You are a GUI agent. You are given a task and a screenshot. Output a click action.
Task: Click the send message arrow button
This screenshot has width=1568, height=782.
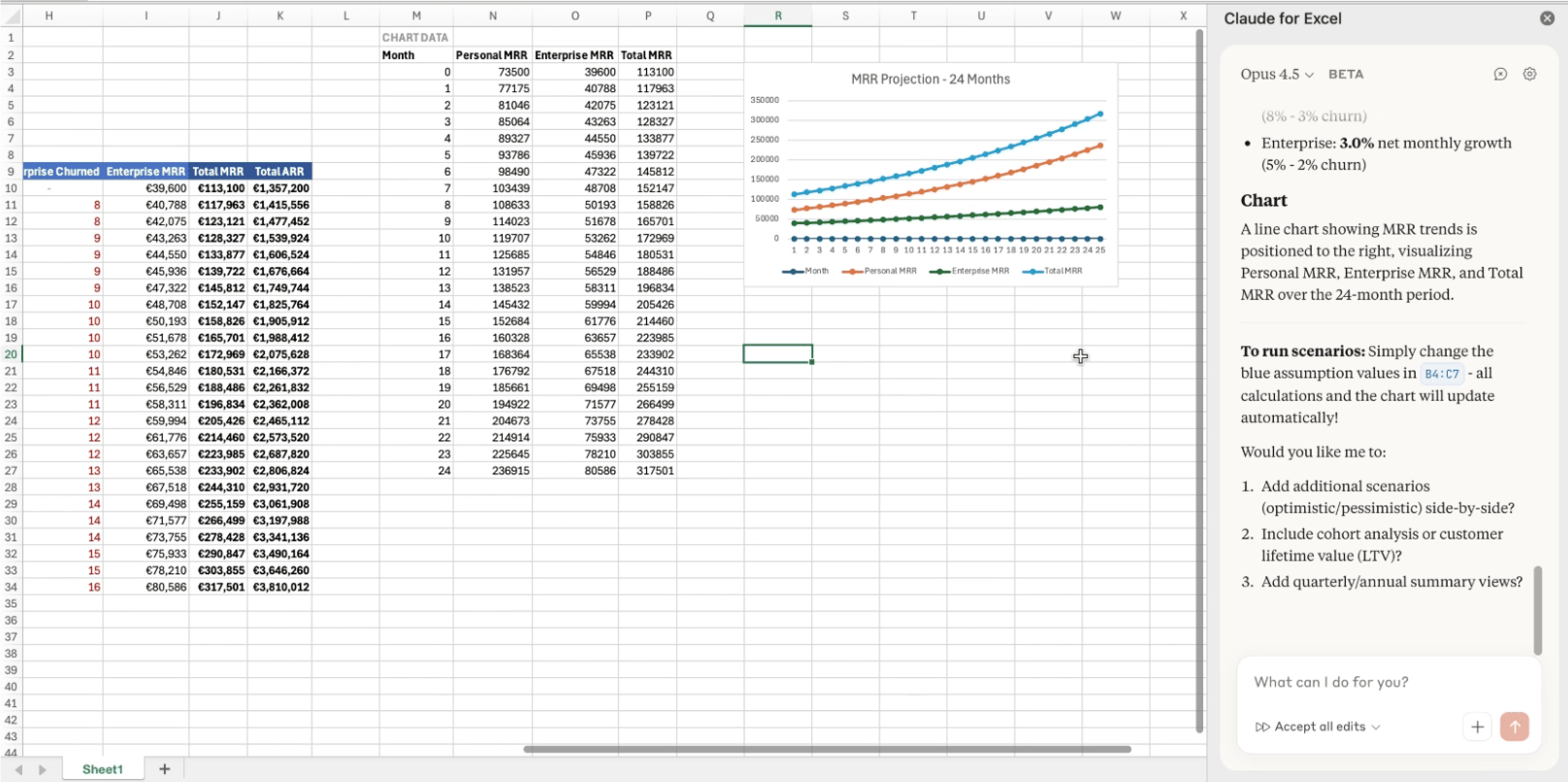pos(1514,727)
